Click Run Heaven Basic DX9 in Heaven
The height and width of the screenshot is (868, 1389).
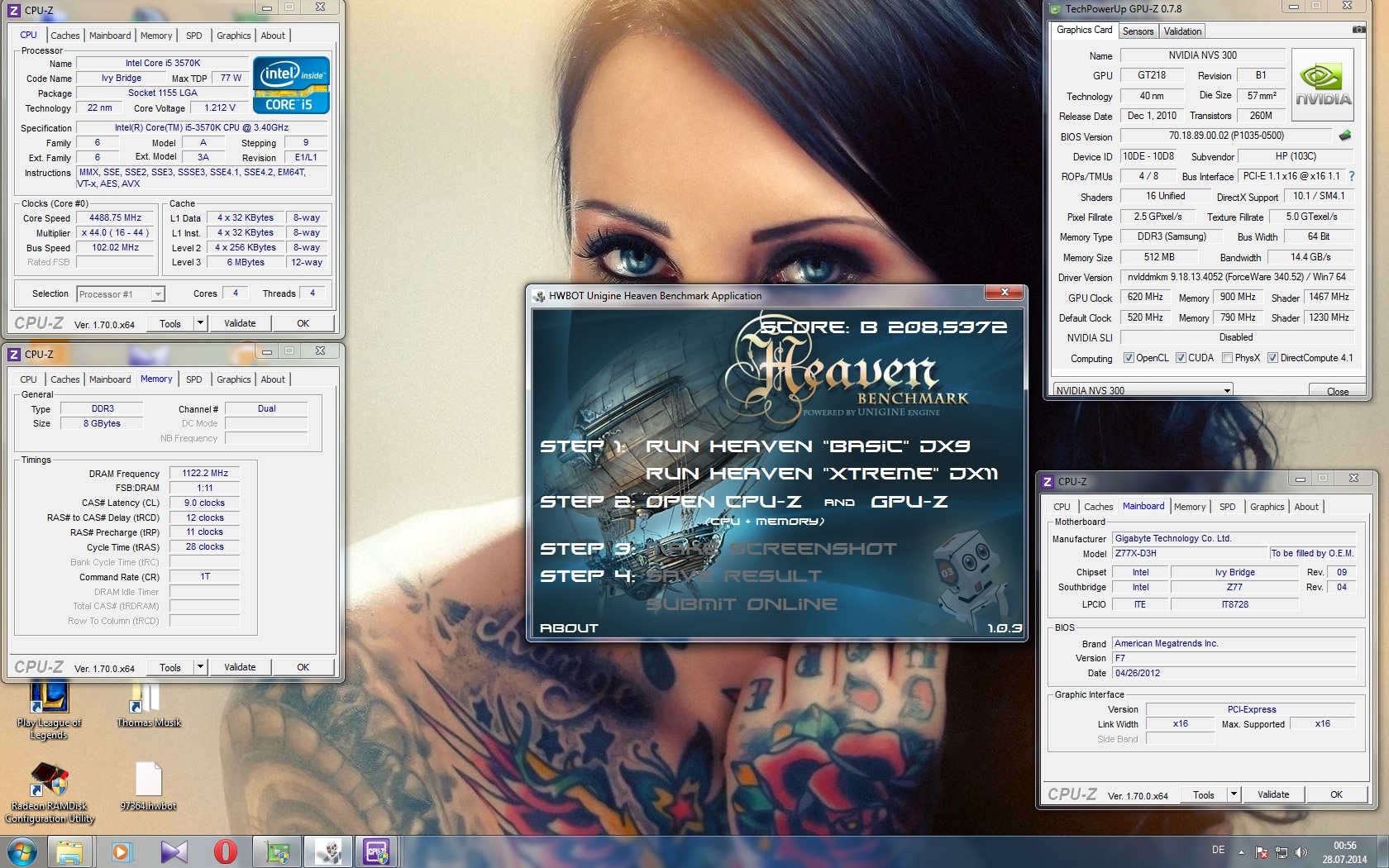[x=808, y=446]
